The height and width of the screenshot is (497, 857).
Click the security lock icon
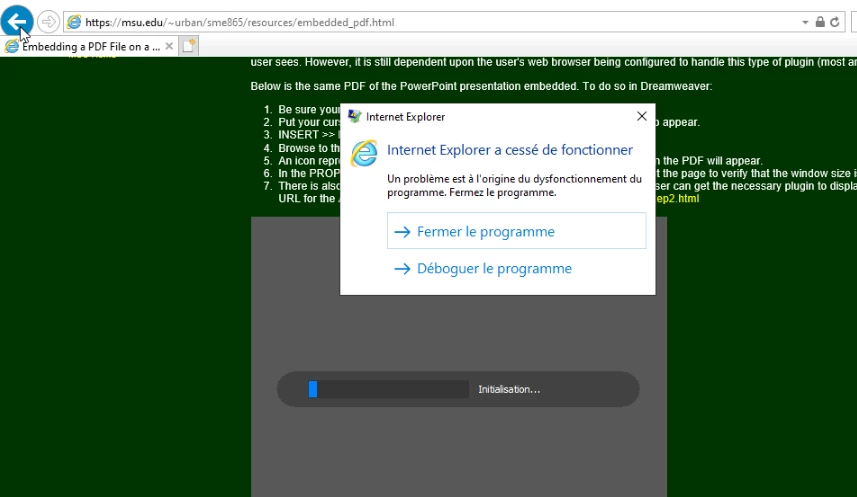(820, 22)
